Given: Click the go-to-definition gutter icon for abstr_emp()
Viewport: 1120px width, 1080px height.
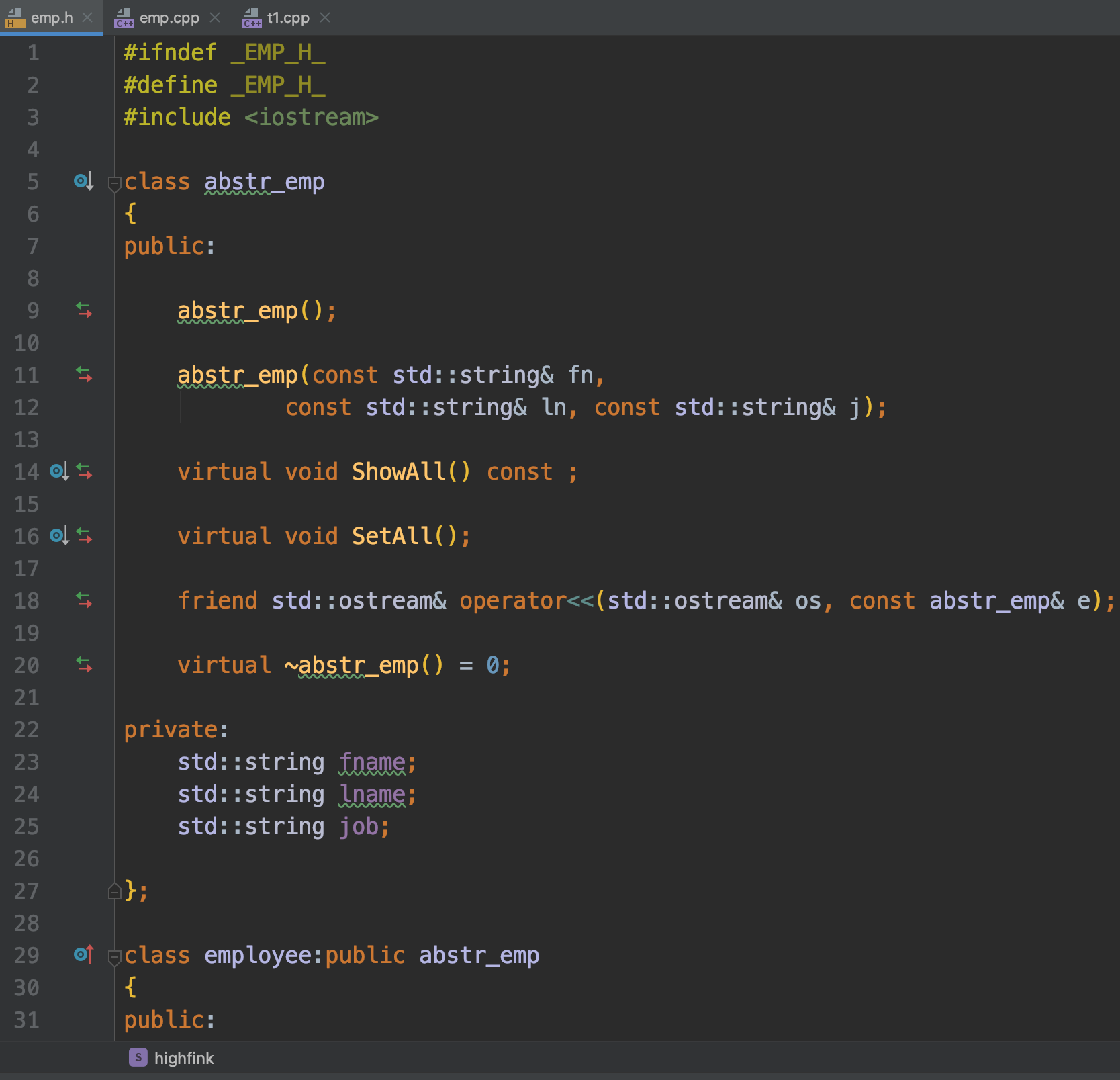Looking at the screenshot, I should [84, 310].
